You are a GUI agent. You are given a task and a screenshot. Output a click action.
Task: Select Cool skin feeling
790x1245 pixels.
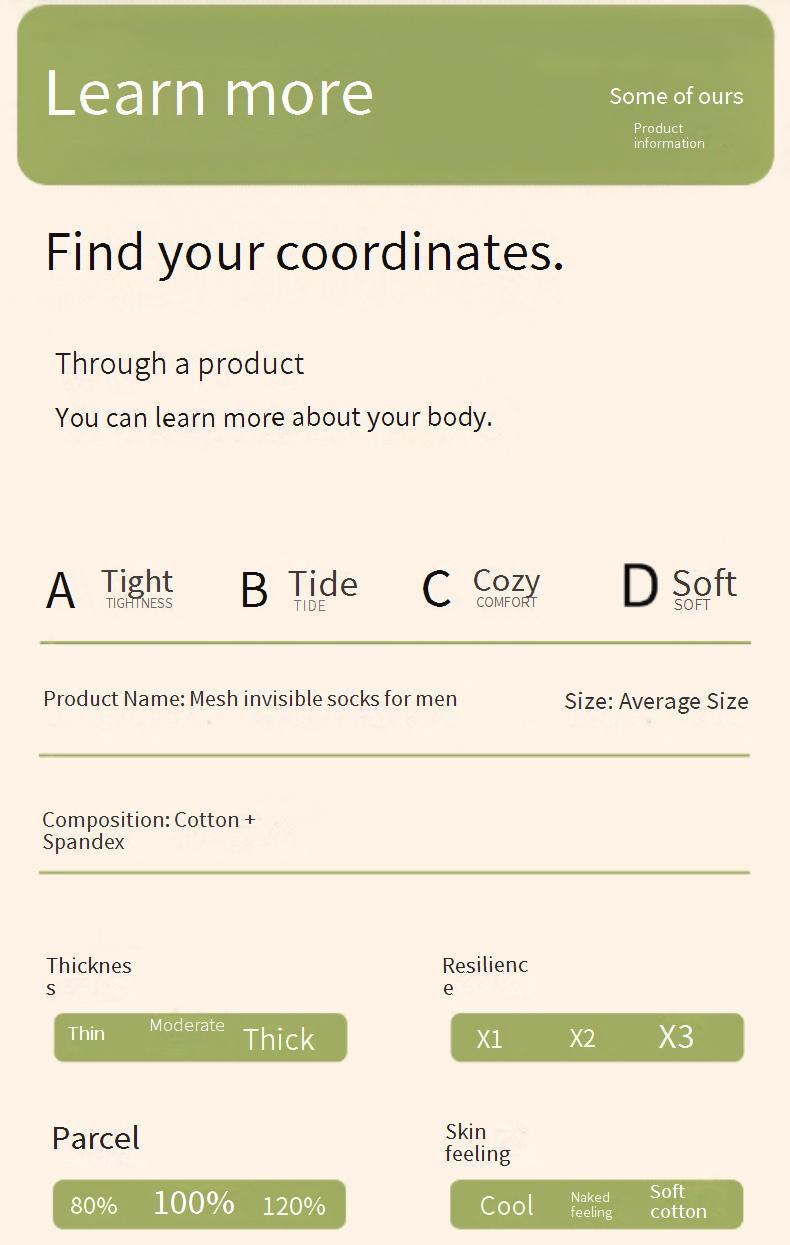tap(507, 1206)
